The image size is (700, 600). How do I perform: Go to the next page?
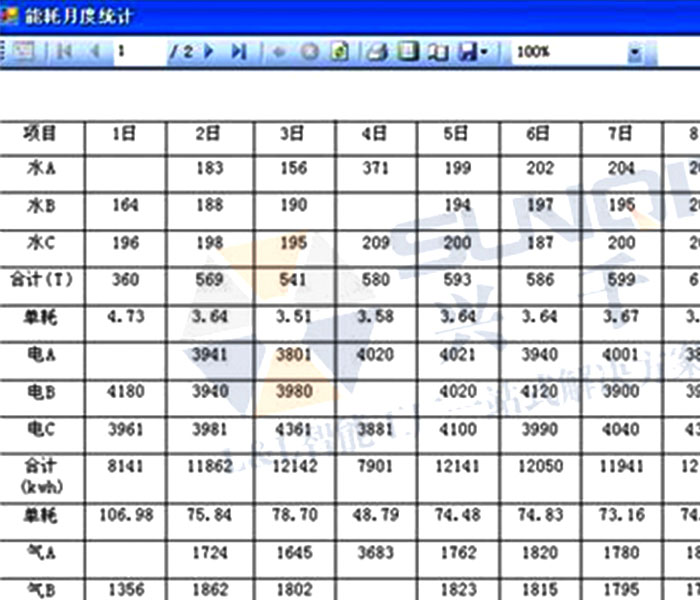210,51
